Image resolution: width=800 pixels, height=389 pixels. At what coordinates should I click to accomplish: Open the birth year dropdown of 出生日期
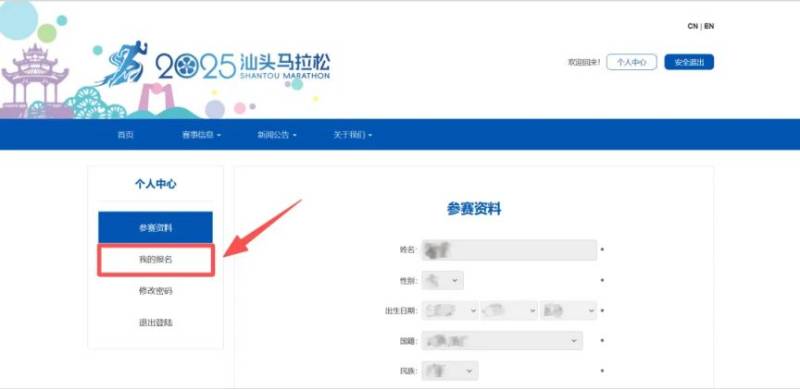pos(450,310)
